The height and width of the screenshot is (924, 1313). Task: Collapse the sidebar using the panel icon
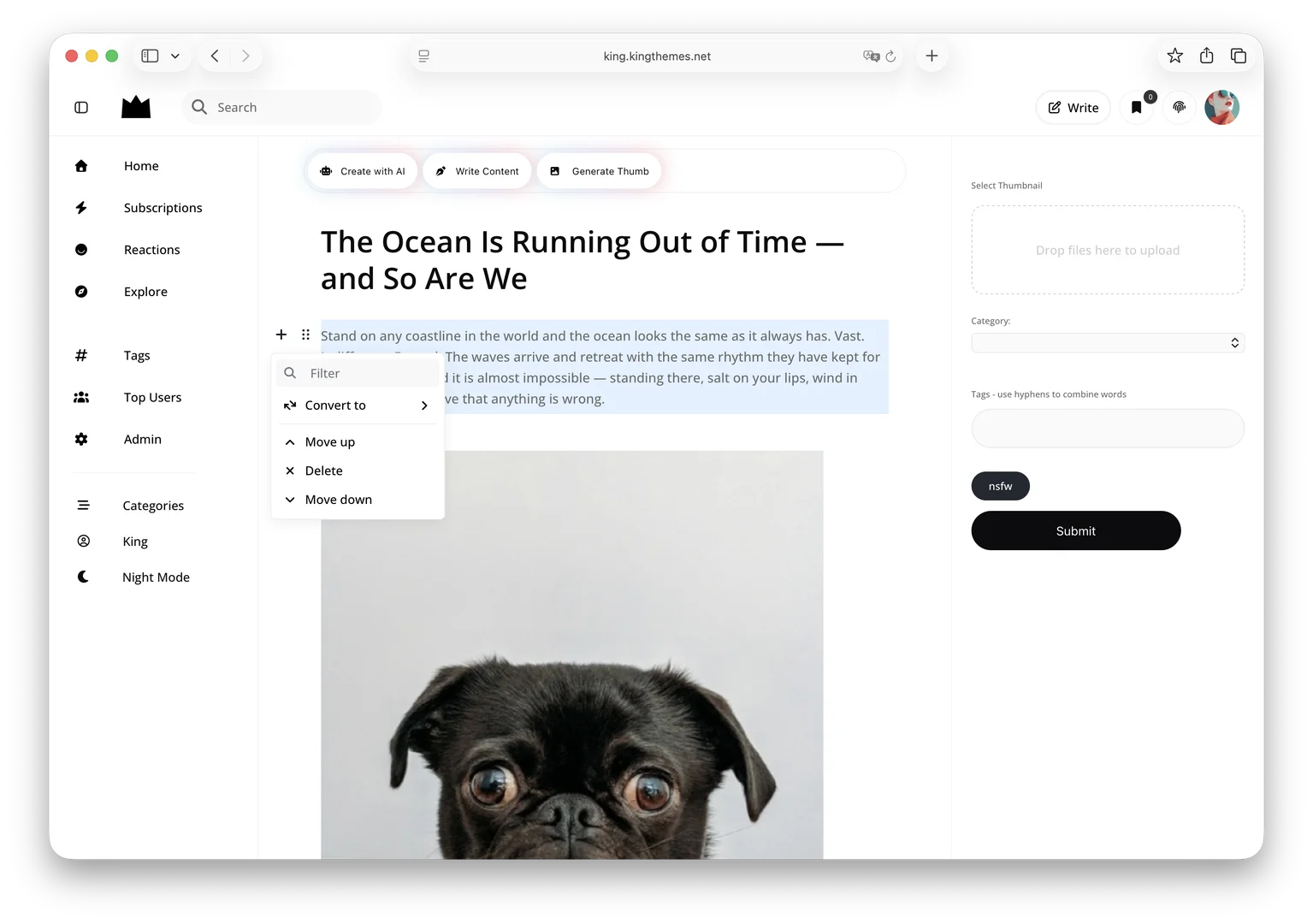point(81,108)
